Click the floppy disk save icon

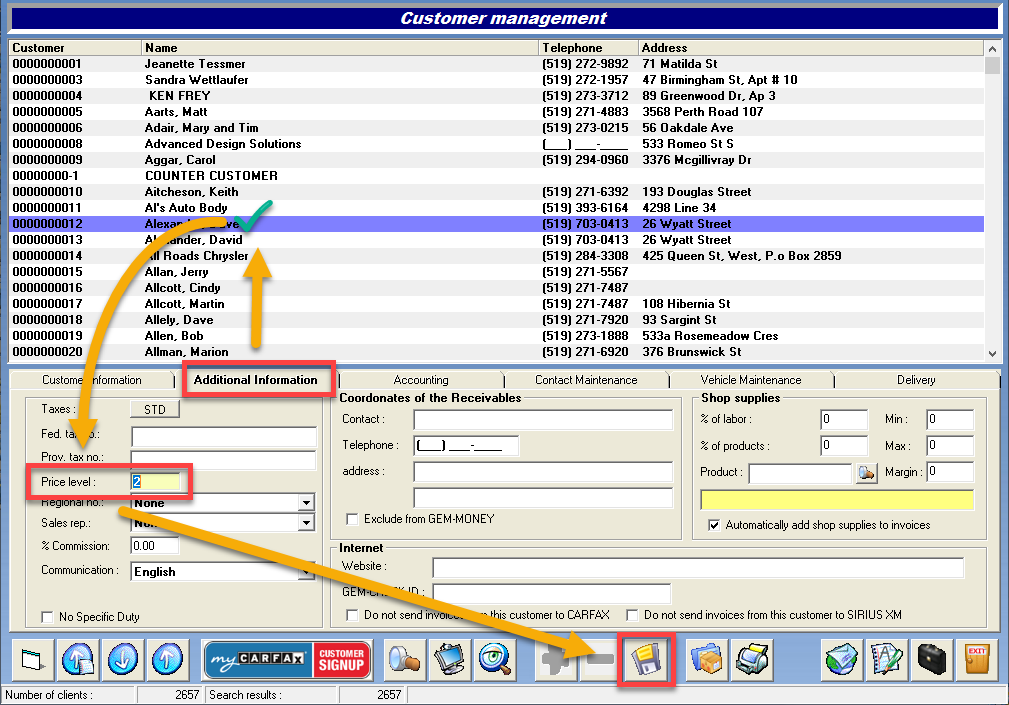(646, 660)
